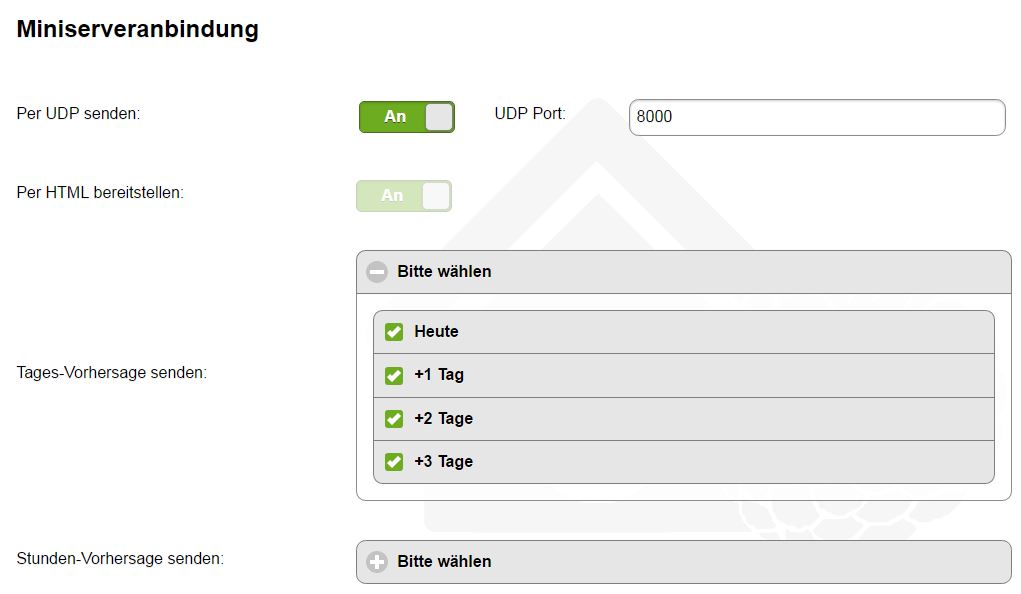This screenshot has width=1021, height=594.
Task: Click the 'Miniserveranbindung' heading
Action: [x=138, y=30]
